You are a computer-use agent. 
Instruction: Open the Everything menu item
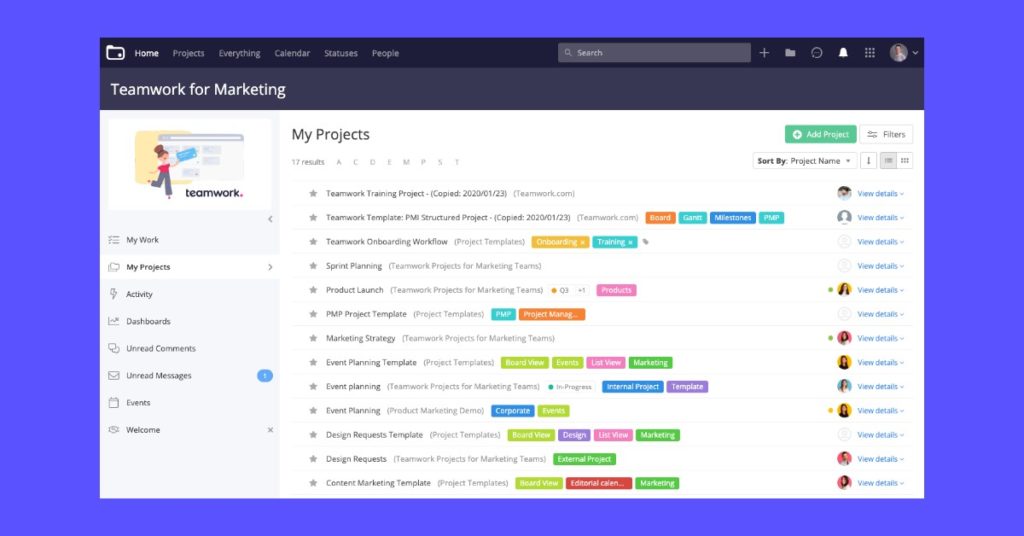coord(239,54)
